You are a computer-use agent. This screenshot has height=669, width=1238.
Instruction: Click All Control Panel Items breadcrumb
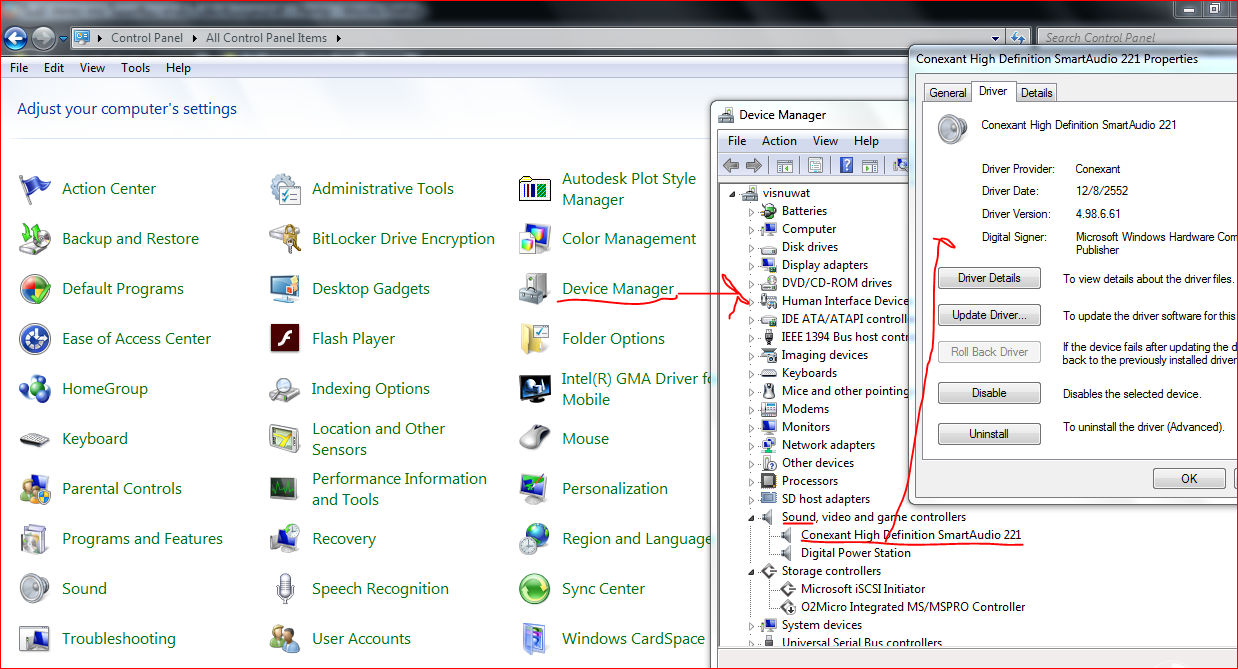pos(266,38)
